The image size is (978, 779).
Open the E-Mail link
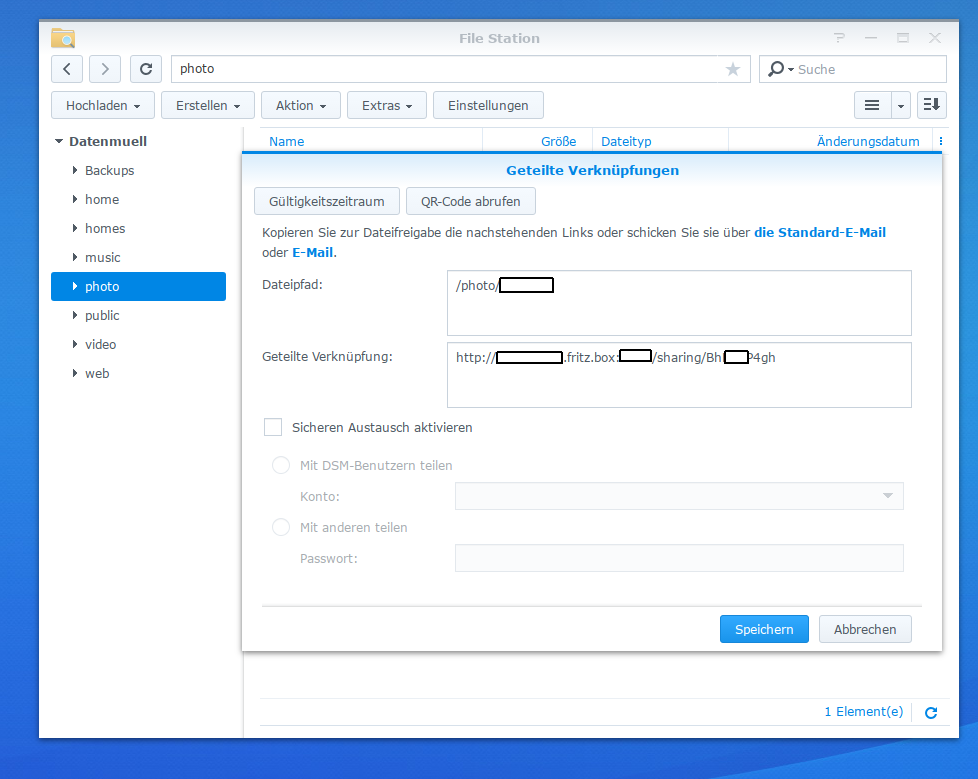pos(312,253)
